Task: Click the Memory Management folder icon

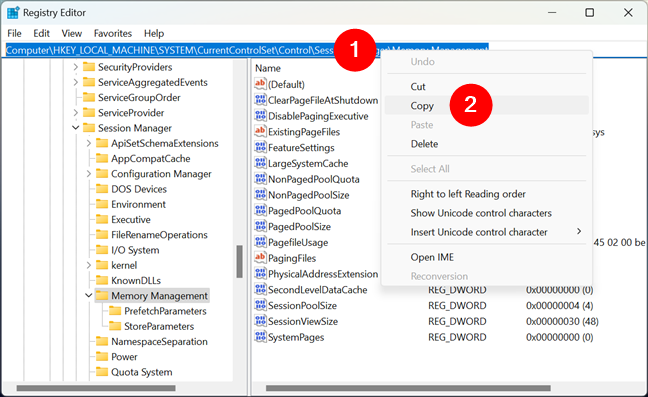Action: click(102, 296)
